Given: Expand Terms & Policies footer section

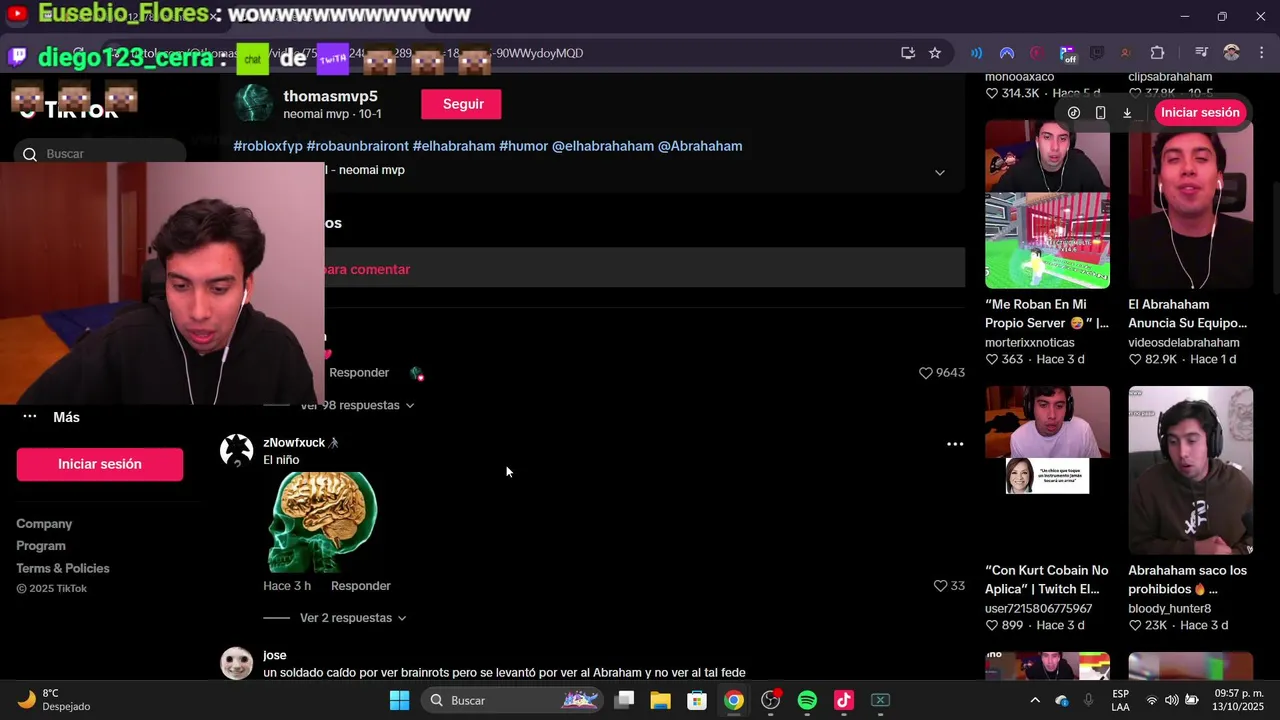Looking at the screenshot, I should pos(63,568).
